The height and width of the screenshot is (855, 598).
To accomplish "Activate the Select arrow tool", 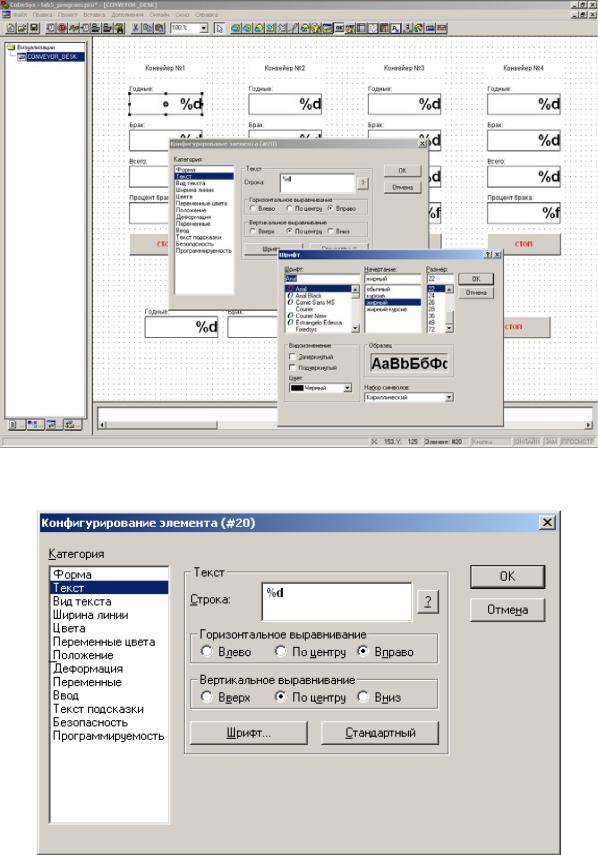I will click(x=219, y=28).
